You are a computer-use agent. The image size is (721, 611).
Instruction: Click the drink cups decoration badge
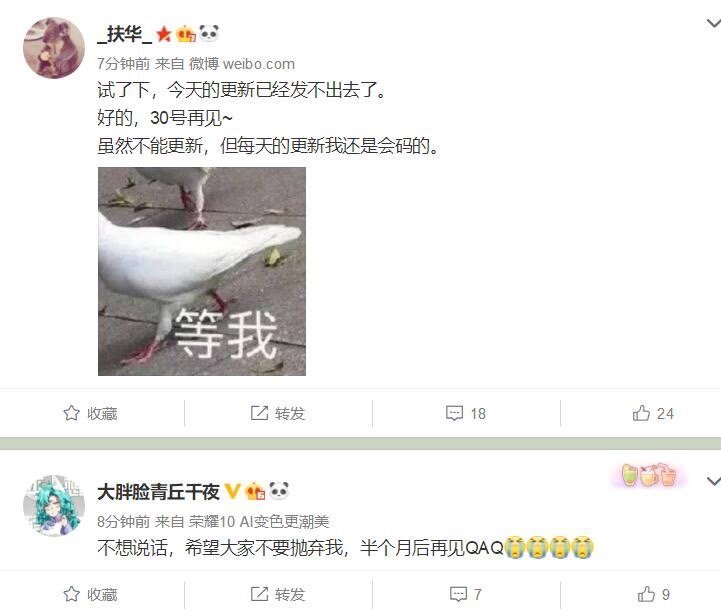(649, 475)
